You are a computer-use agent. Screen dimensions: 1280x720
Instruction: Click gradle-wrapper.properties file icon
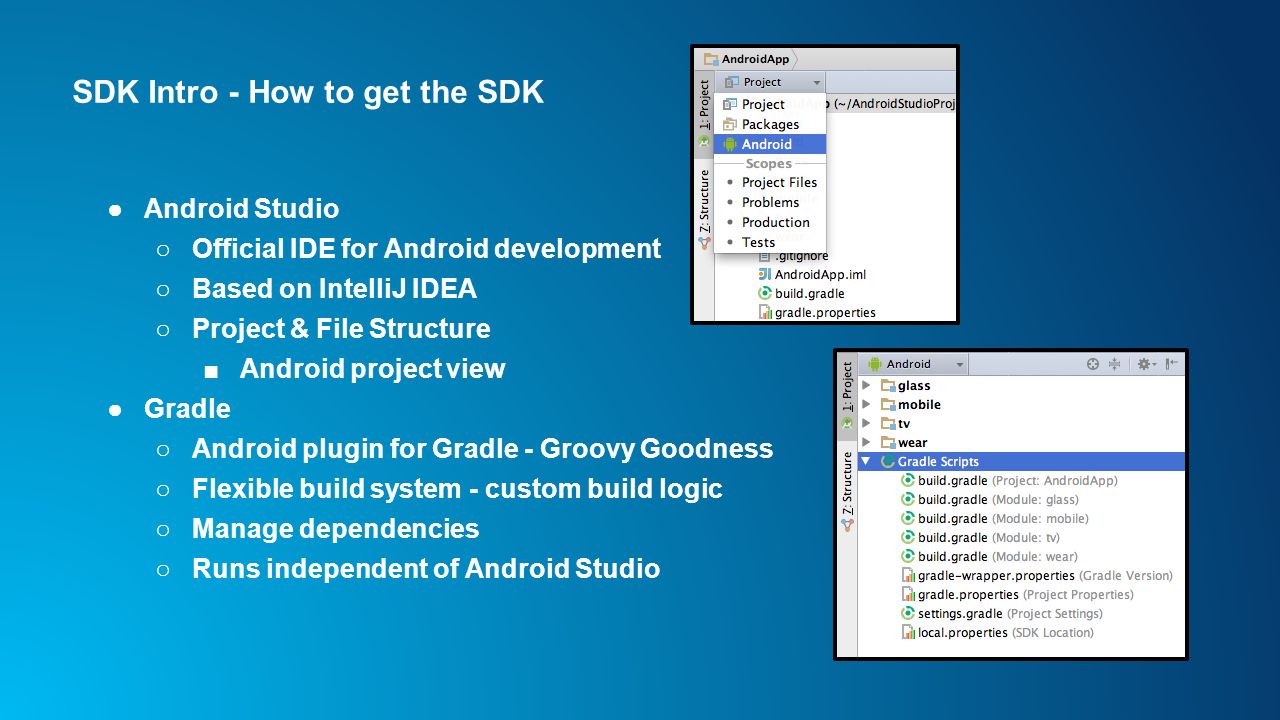point(909,575)
